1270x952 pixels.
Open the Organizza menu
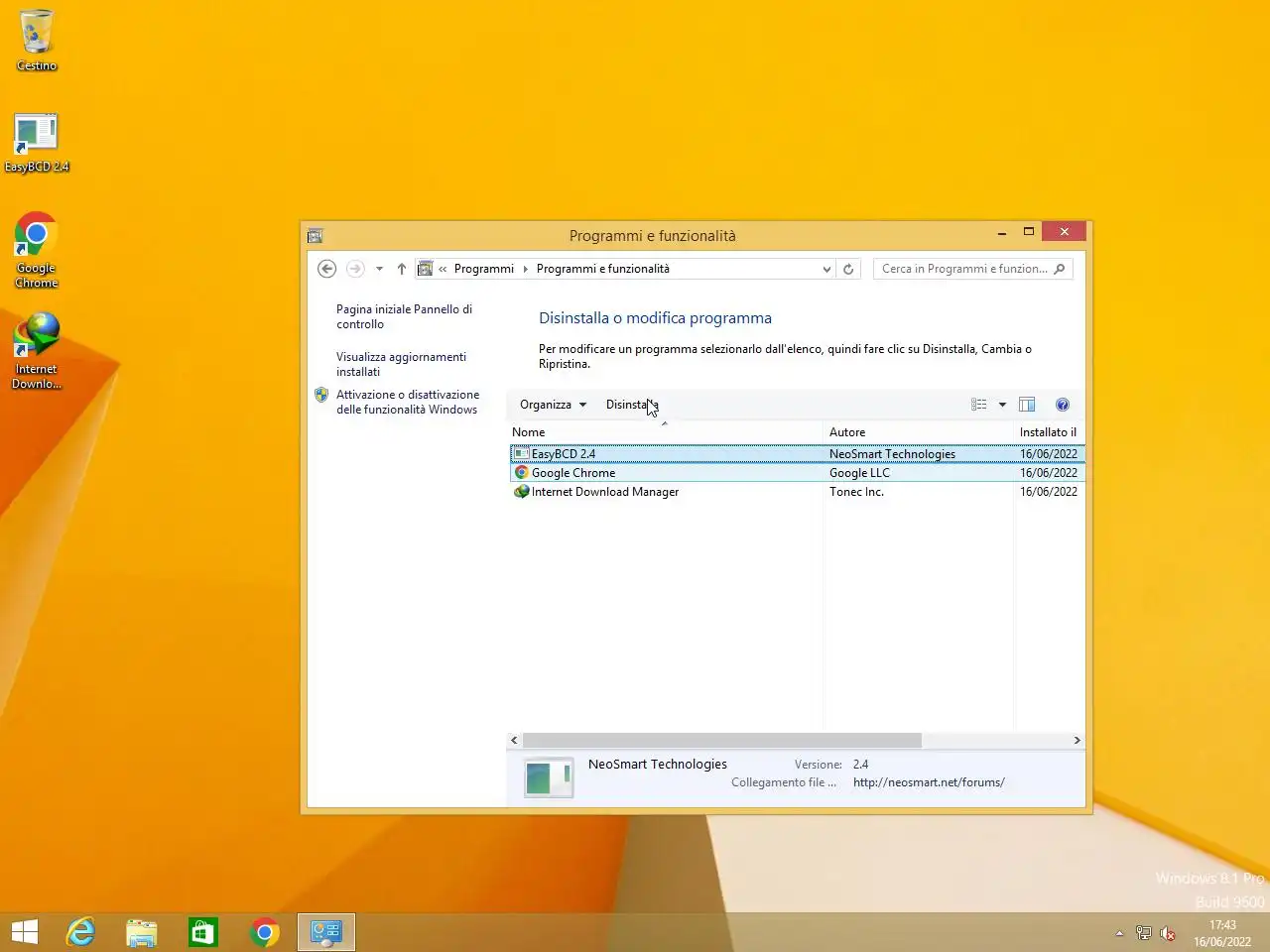553,405
